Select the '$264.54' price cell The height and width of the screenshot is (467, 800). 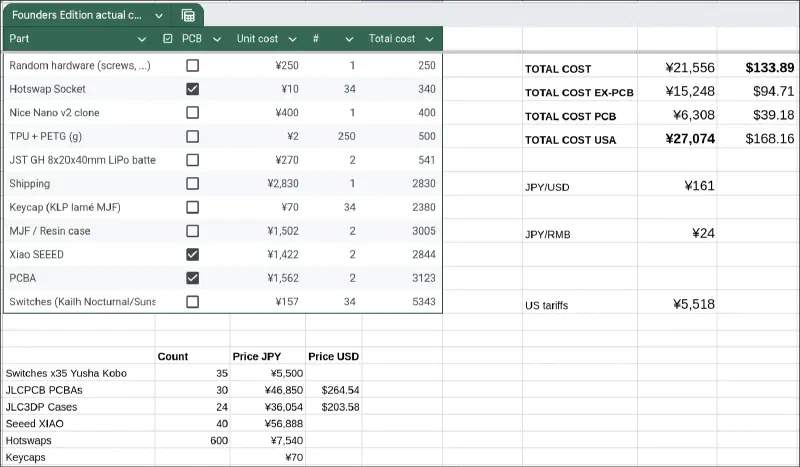point(340,390)
